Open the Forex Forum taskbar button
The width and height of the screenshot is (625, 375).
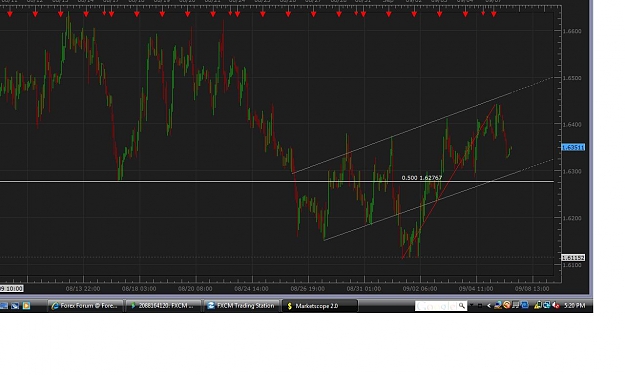click(86, 306)
